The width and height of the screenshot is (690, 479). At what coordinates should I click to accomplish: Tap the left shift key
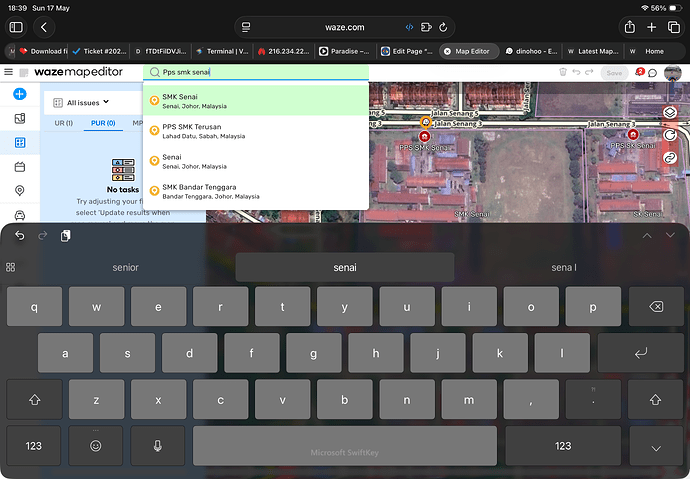34,399
